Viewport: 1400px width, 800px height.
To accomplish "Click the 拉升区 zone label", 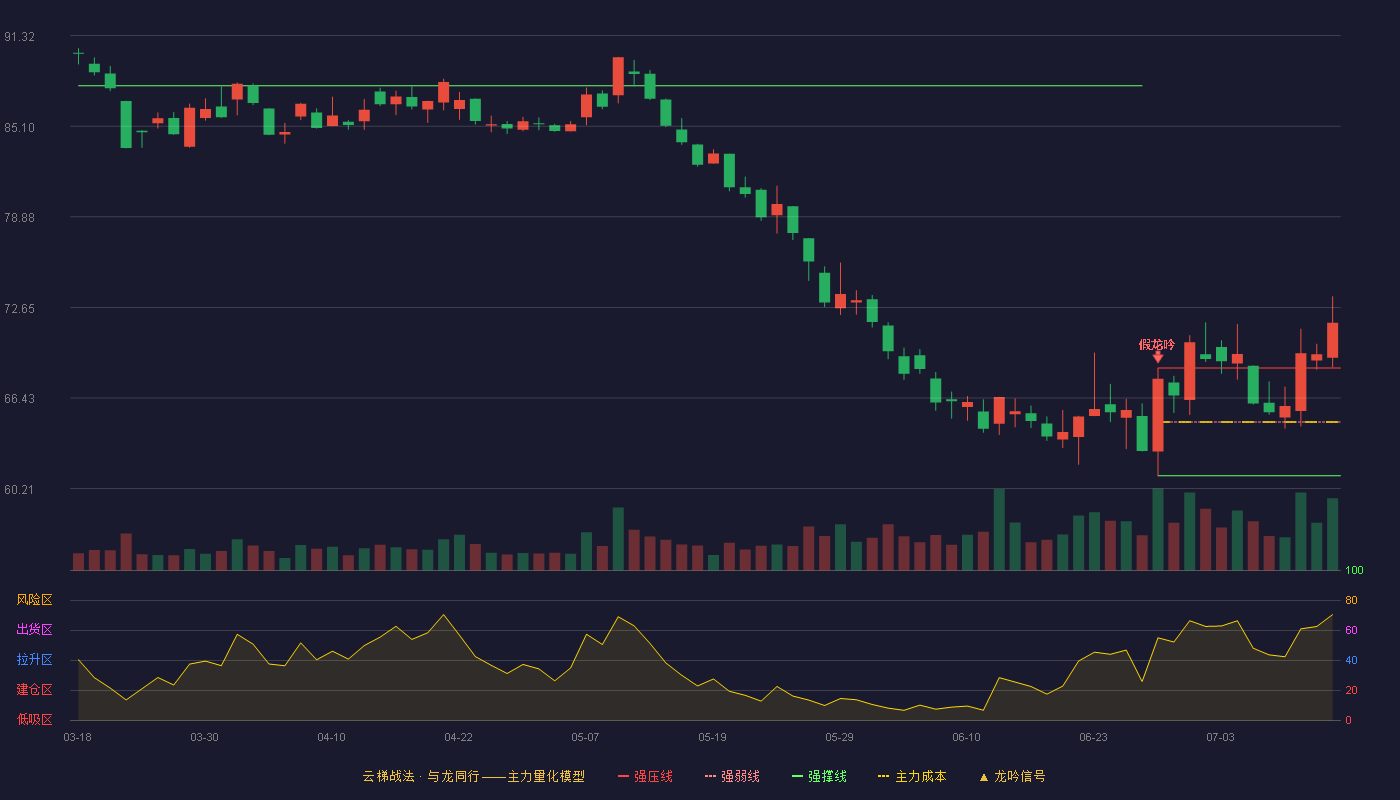I will pos(34,660).
